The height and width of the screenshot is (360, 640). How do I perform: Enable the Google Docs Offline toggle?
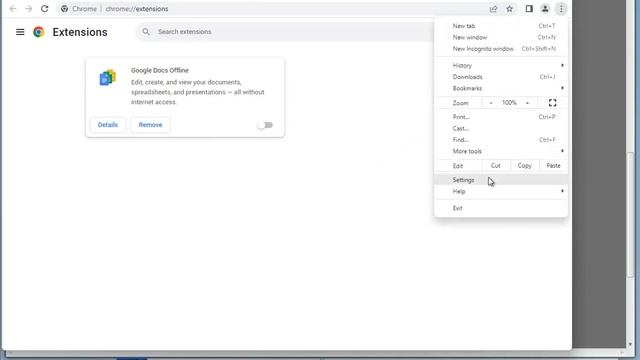(x=265, y=125)
